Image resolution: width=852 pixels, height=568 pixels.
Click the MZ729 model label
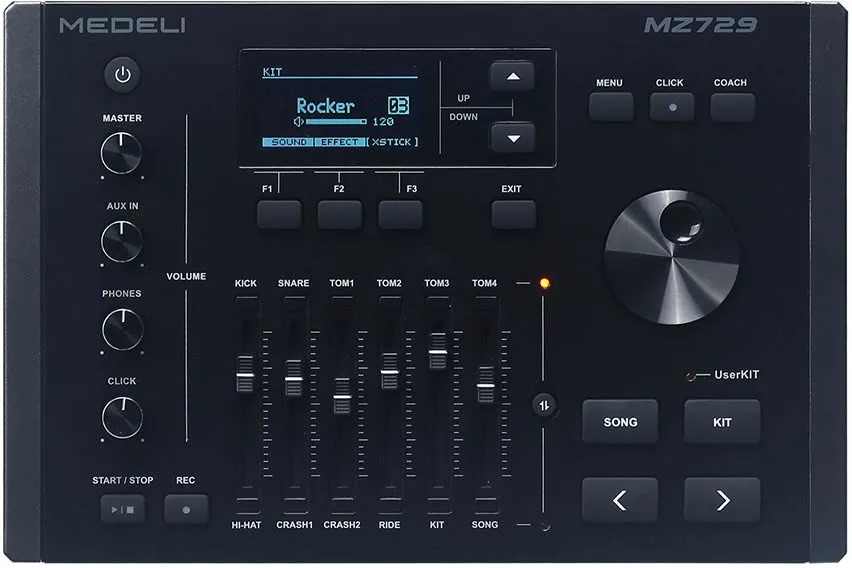point(700,24)
